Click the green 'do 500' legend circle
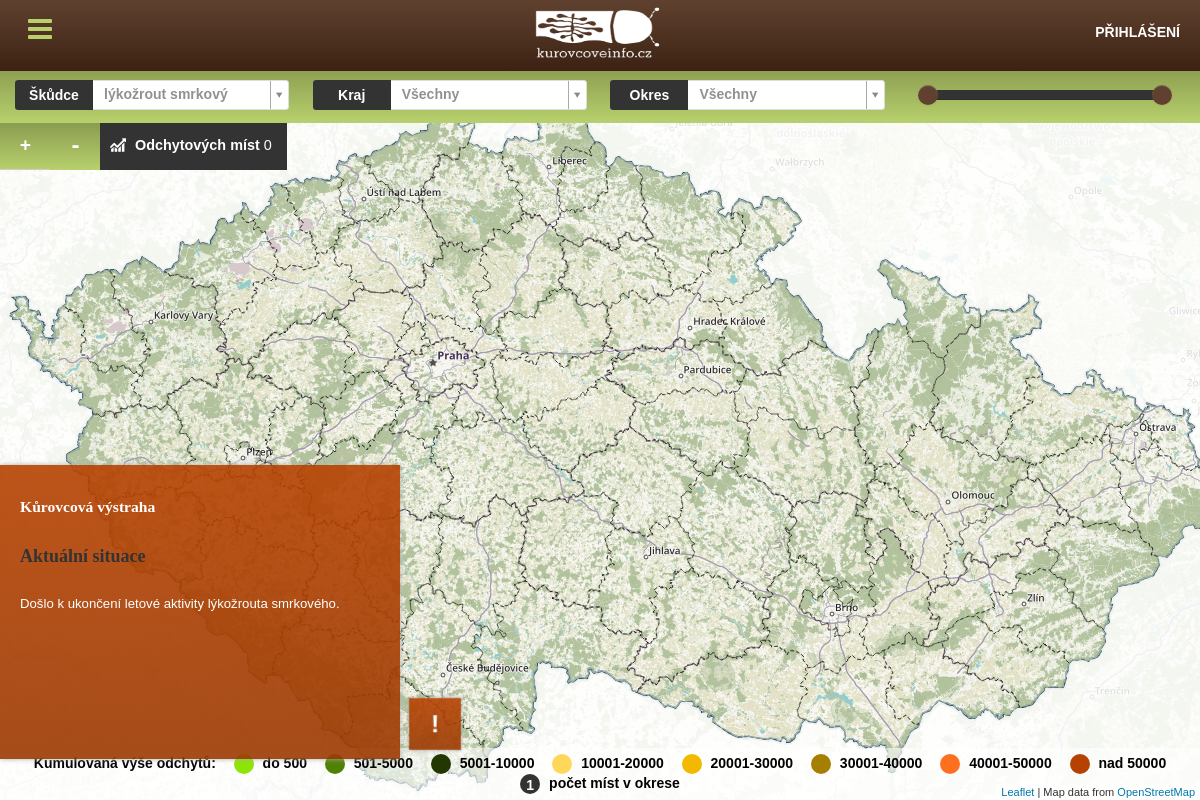Image resolution: width=1200 pixels, height=800 pixels. coord(244,764)
